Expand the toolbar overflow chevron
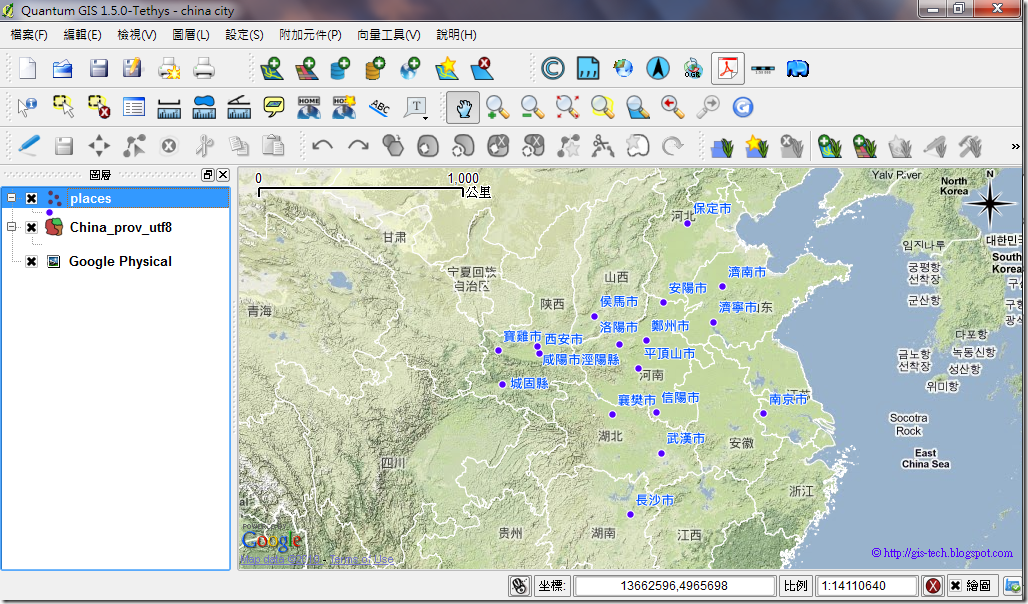The width and height of the screenshot is (1028, 604). [1016, 146]
